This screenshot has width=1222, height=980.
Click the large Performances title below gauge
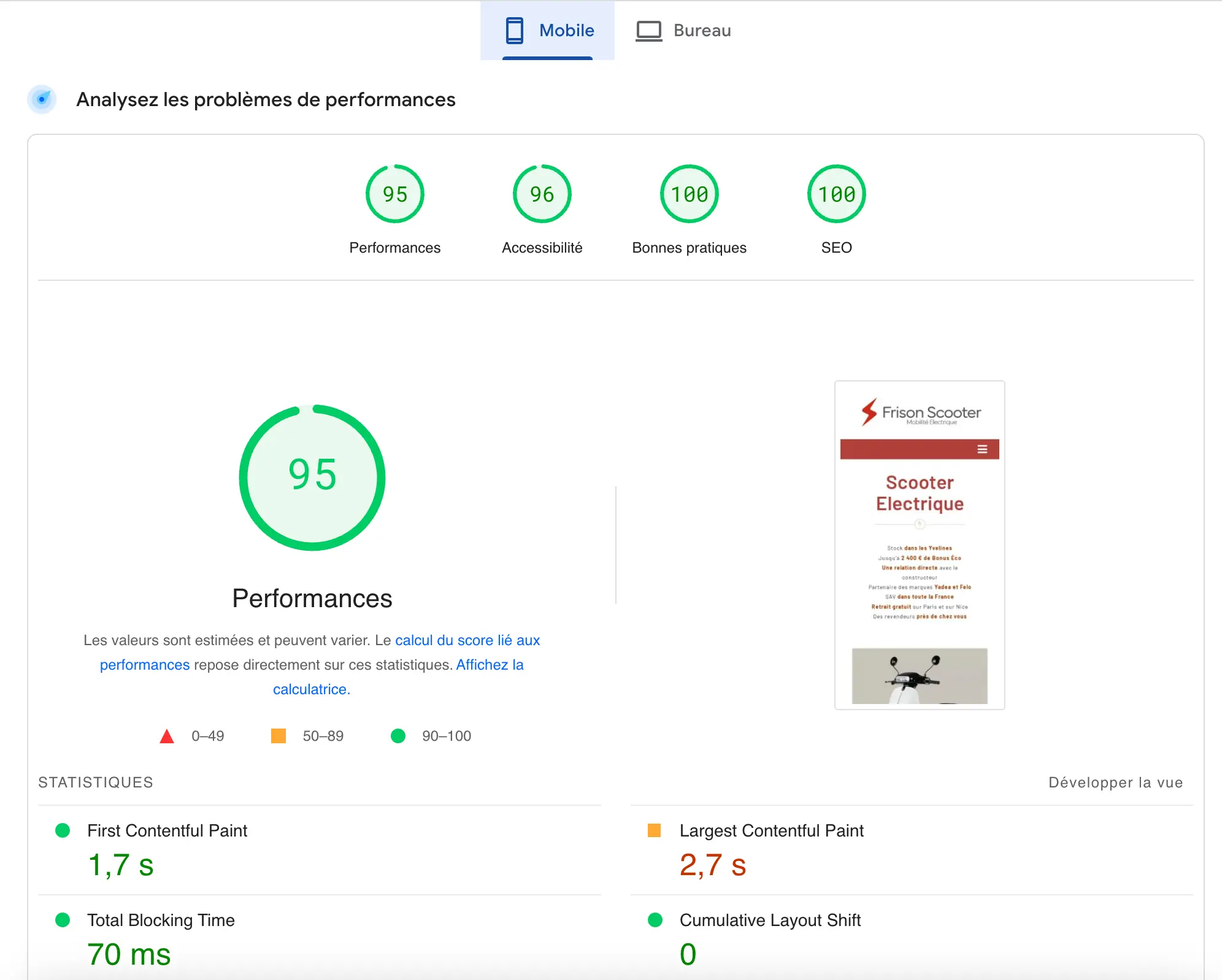tap(312, 599)
